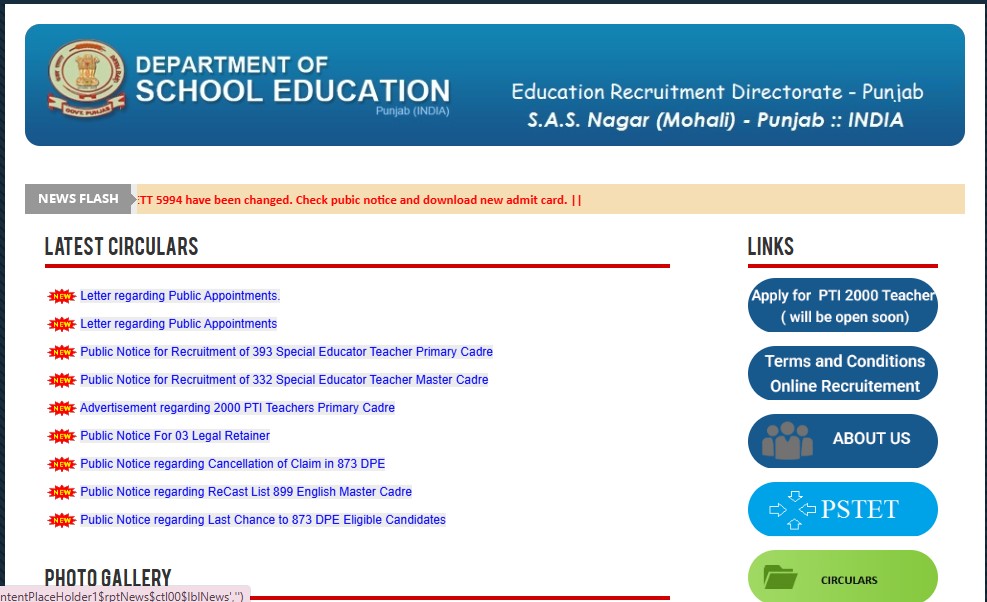Click 'Education Recruitment Directorate - Punjab' banner text

[717, 92]
